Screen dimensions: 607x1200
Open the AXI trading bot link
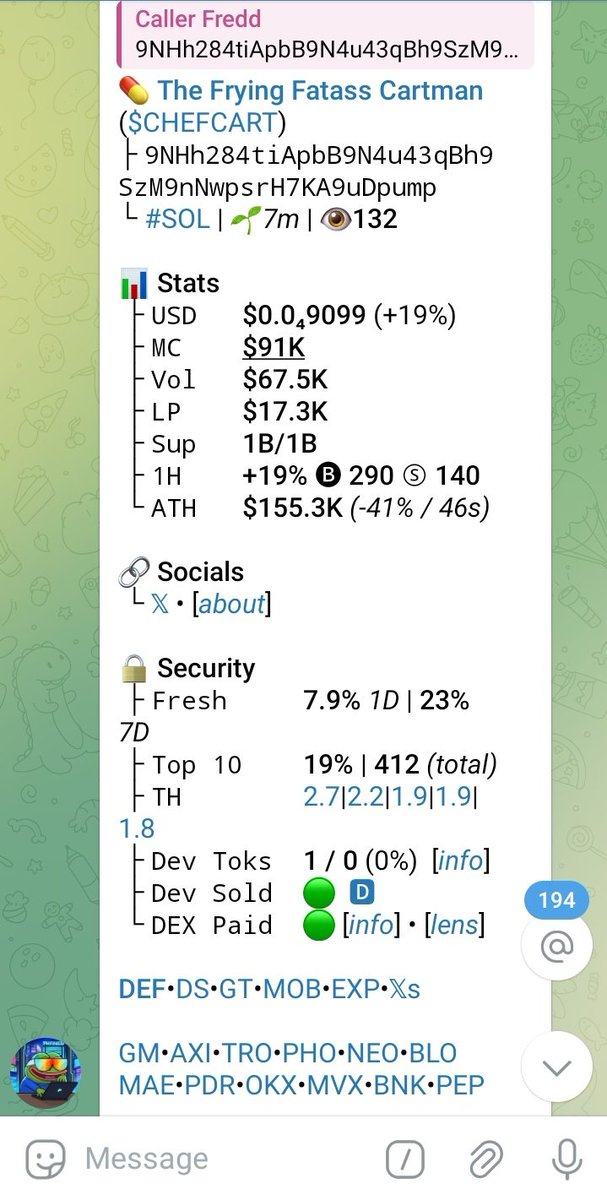(x=193, y=1053)
